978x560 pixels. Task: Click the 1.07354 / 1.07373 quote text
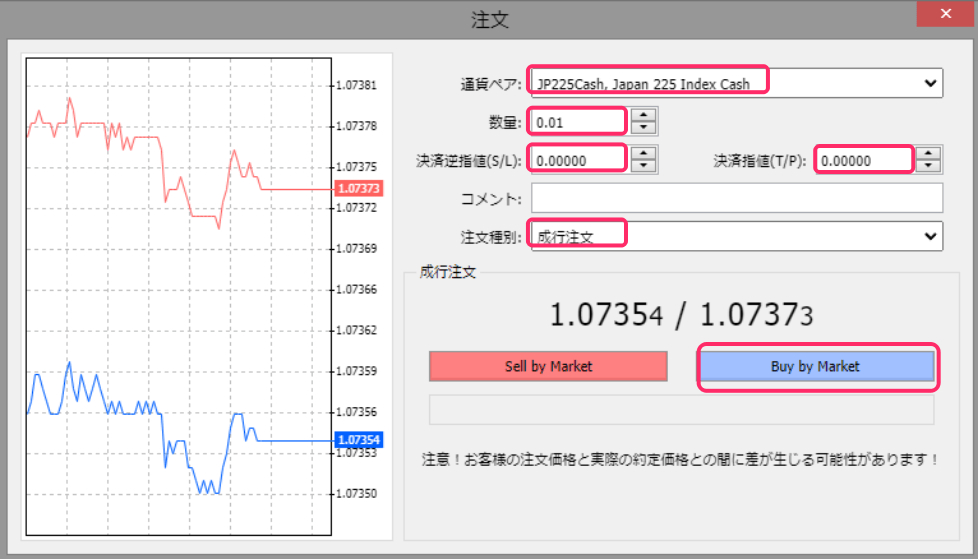(681, 314)
